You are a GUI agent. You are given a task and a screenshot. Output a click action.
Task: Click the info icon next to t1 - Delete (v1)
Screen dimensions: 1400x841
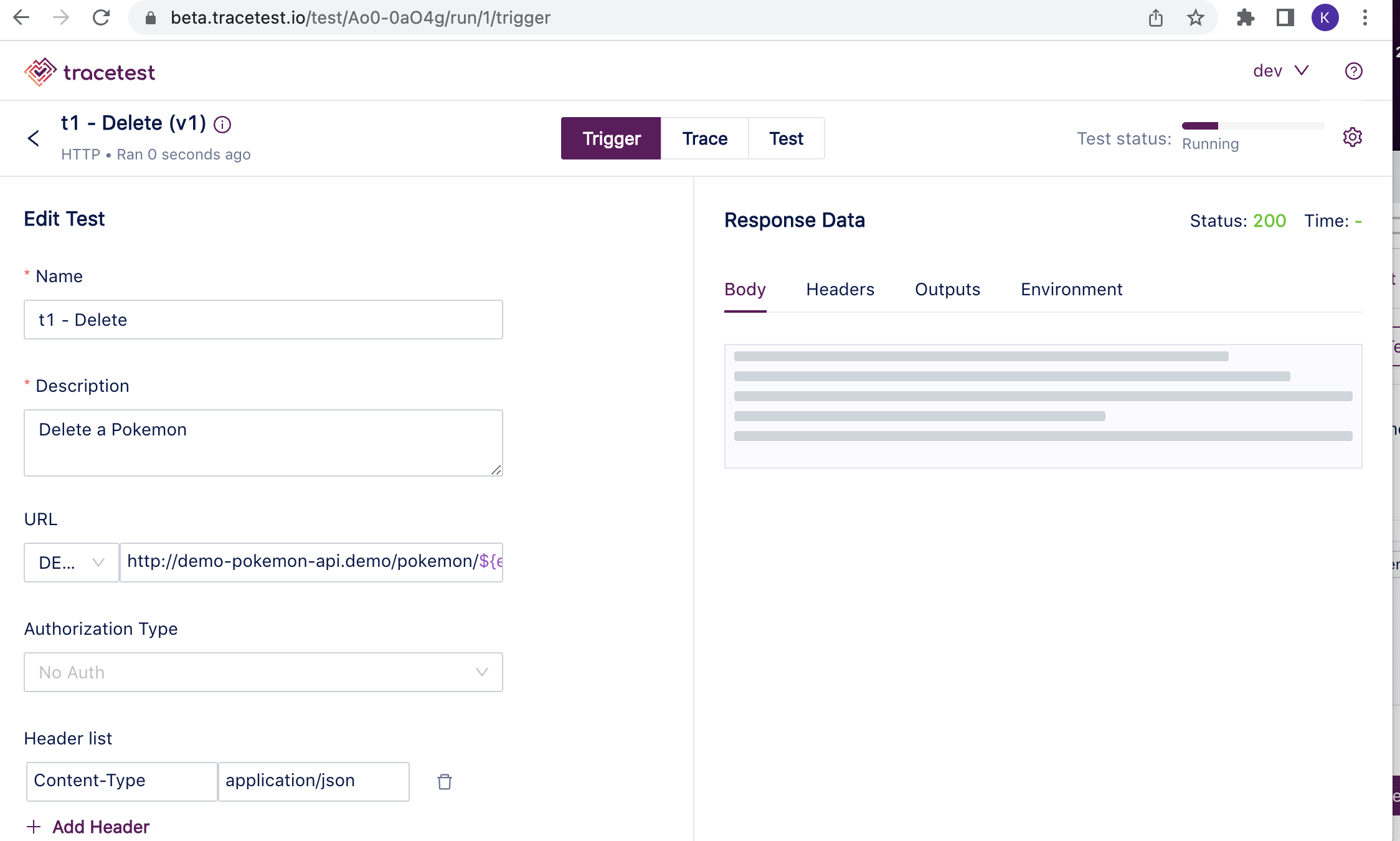click(222, 125)
